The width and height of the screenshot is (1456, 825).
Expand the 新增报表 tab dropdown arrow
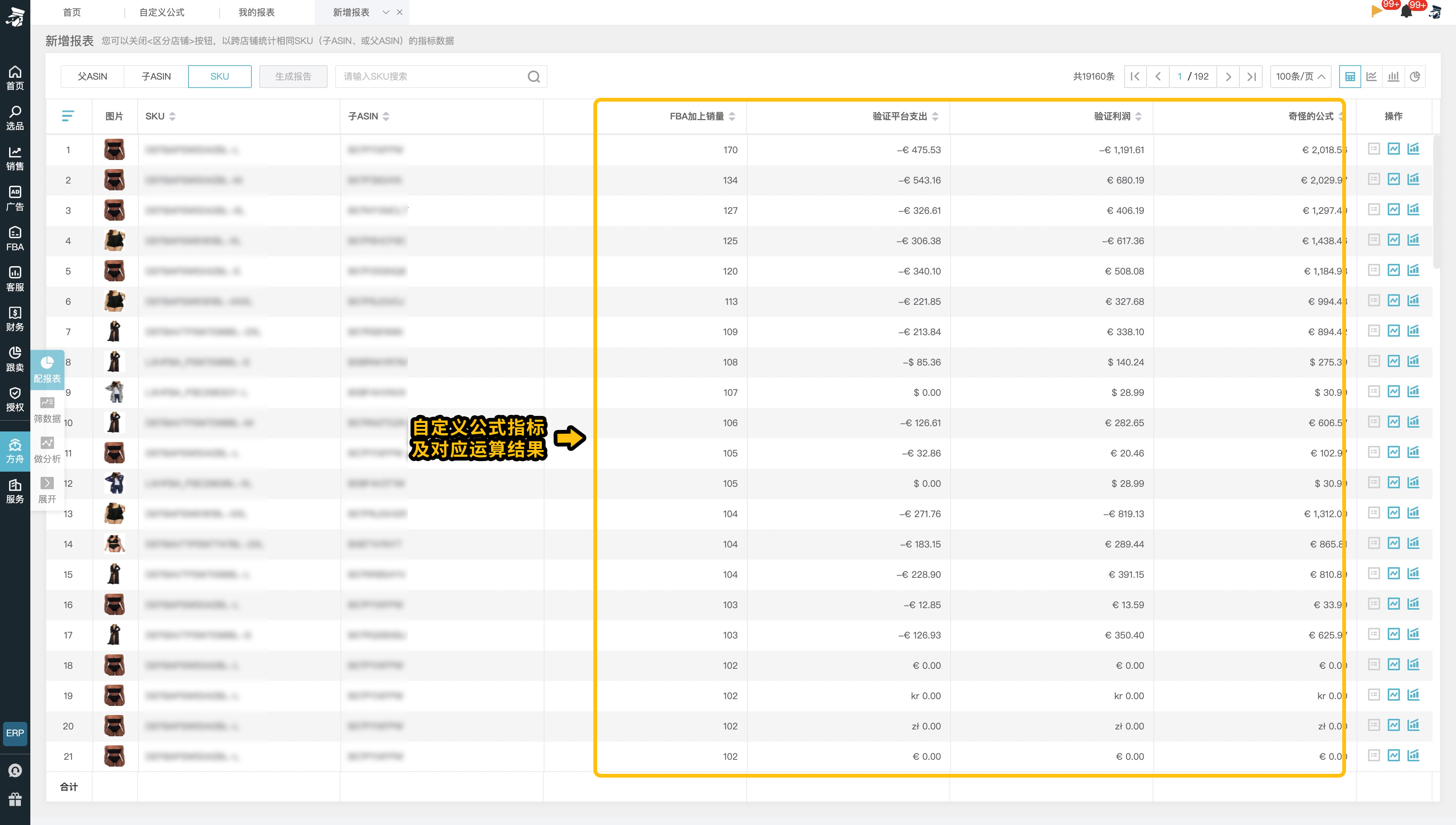[386, 12]
